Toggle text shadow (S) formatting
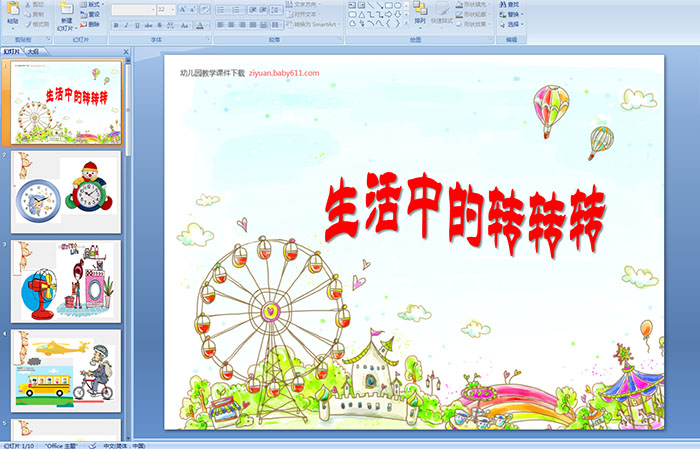Image resolution: width=700 pixels, height=449 pixels. pos(160,25)
